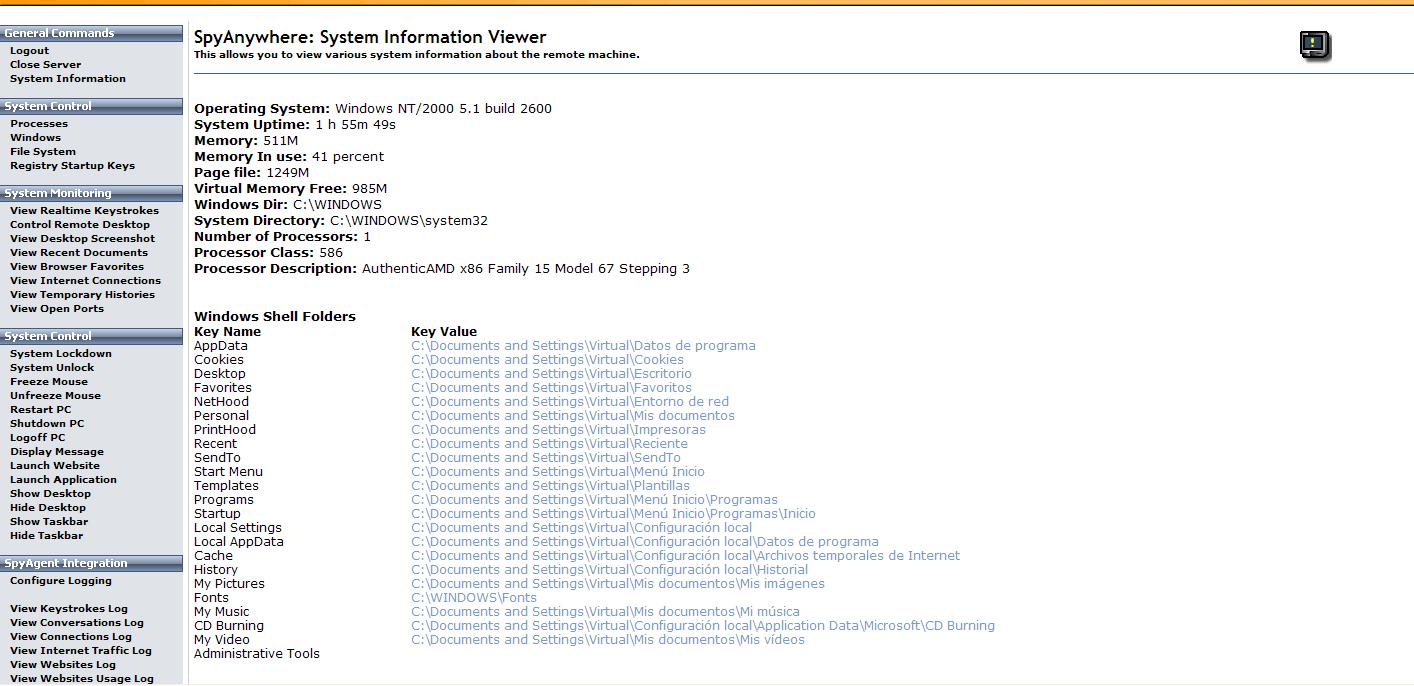
Task: Open Display Message
Action: 57,452
